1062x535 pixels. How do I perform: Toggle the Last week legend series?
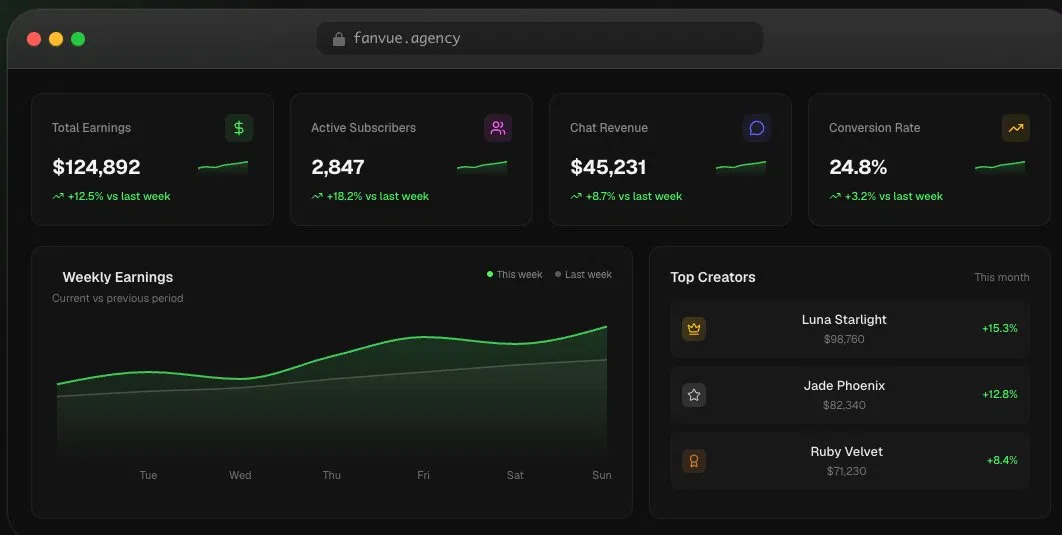coord(583,274)
